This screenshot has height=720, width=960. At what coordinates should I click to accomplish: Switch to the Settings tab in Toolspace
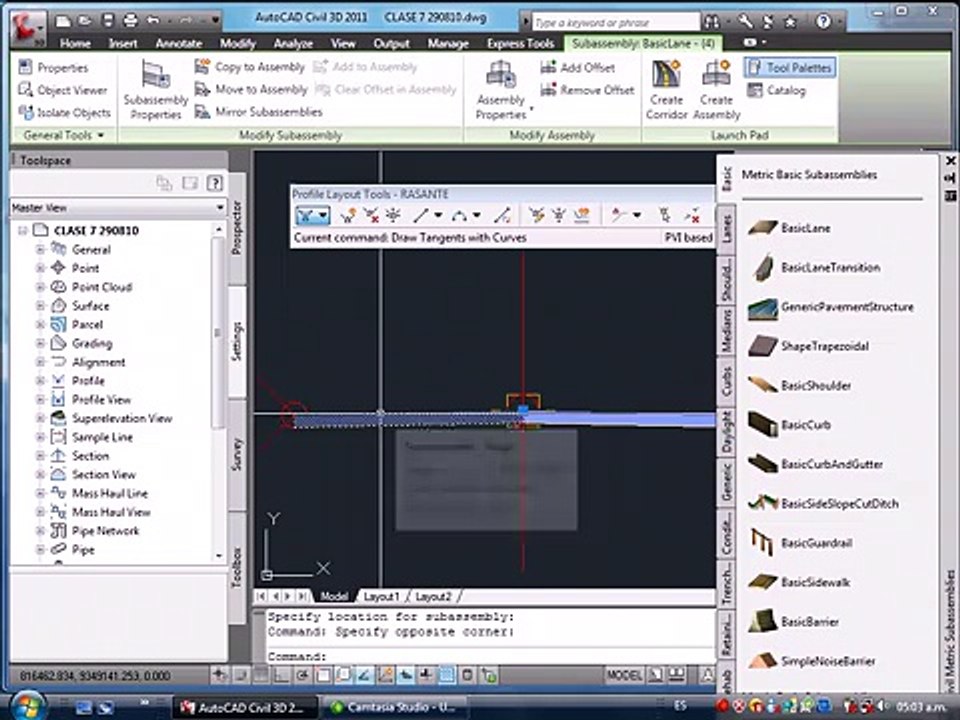(x=237, y=341)
